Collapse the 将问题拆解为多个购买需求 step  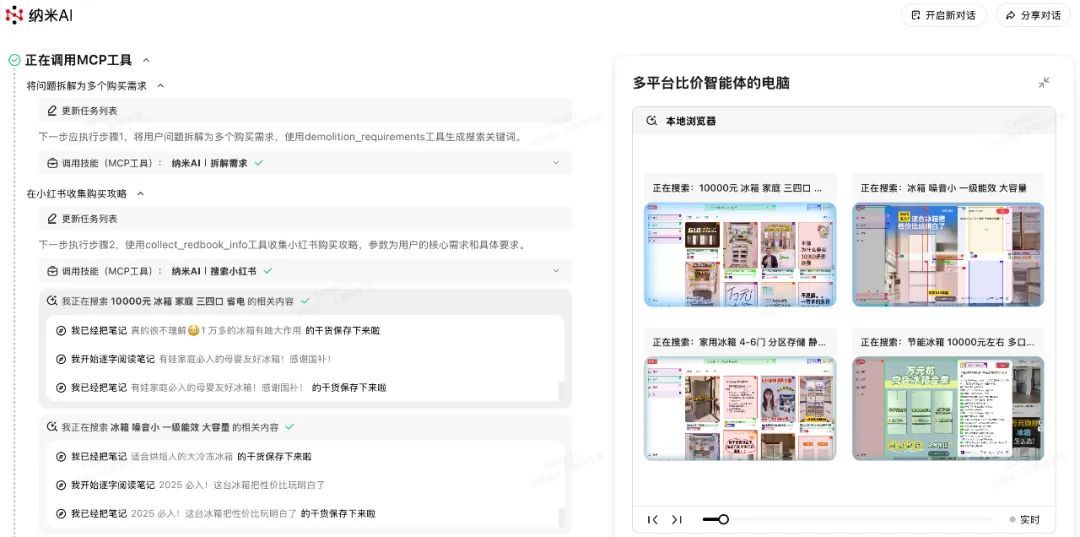click(161, 86)
